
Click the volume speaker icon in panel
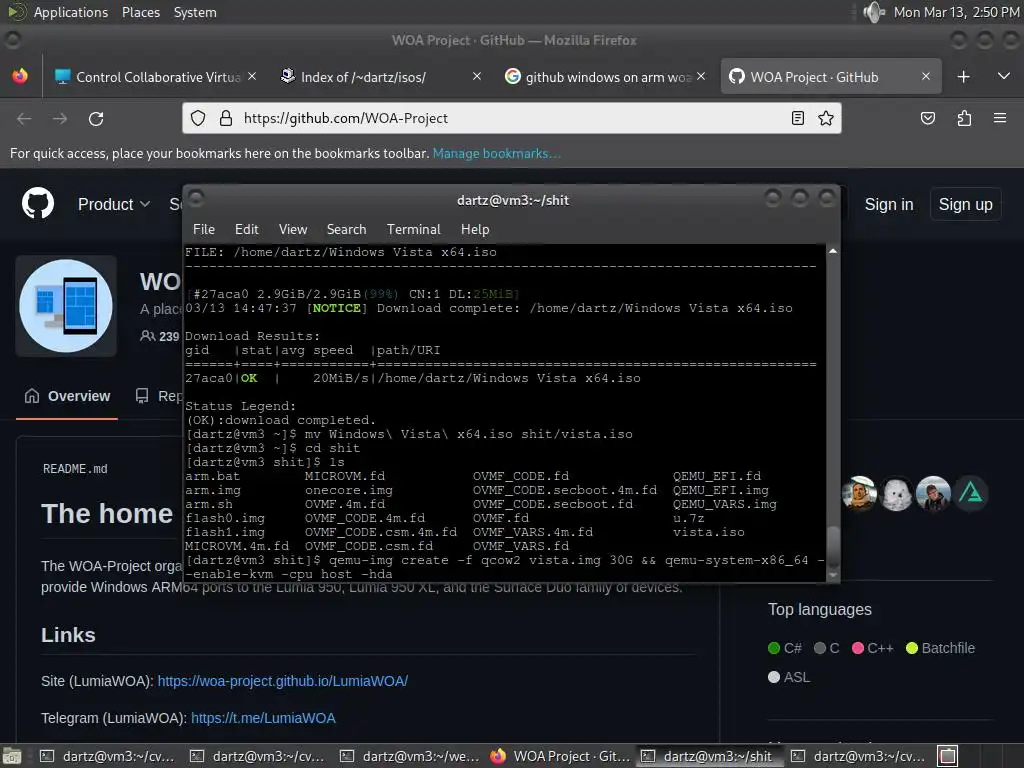click(x=873, y=12)
